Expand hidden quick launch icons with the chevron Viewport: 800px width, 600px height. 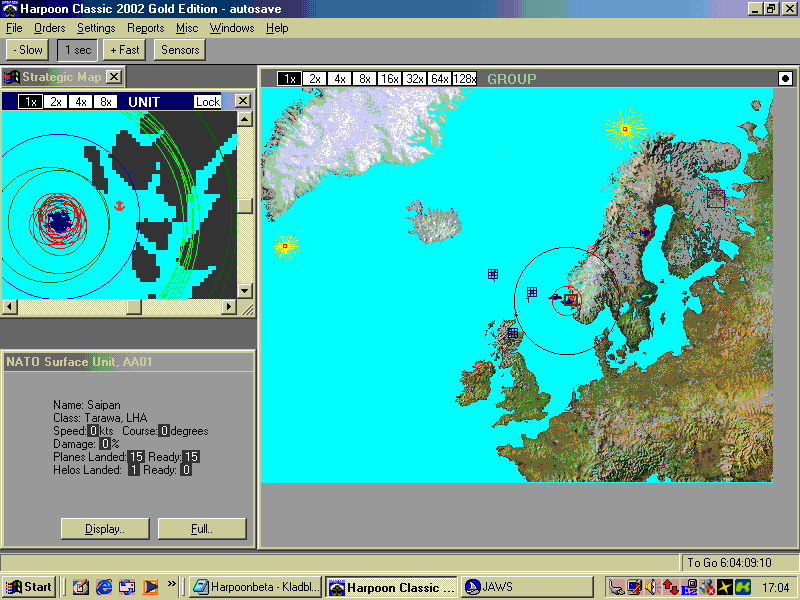click(x=171, y=583)
